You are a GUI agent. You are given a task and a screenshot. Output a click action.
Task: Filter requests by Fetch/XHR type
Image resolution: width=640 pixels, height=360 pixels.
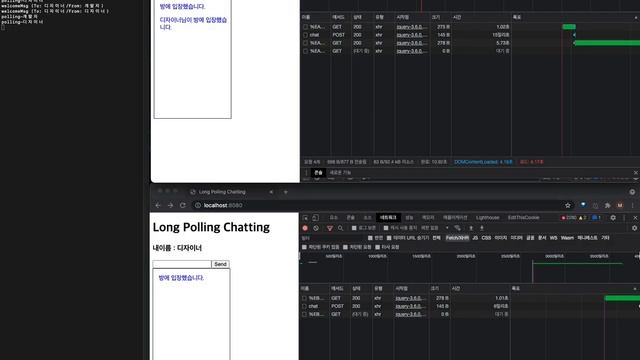(457, 238)
